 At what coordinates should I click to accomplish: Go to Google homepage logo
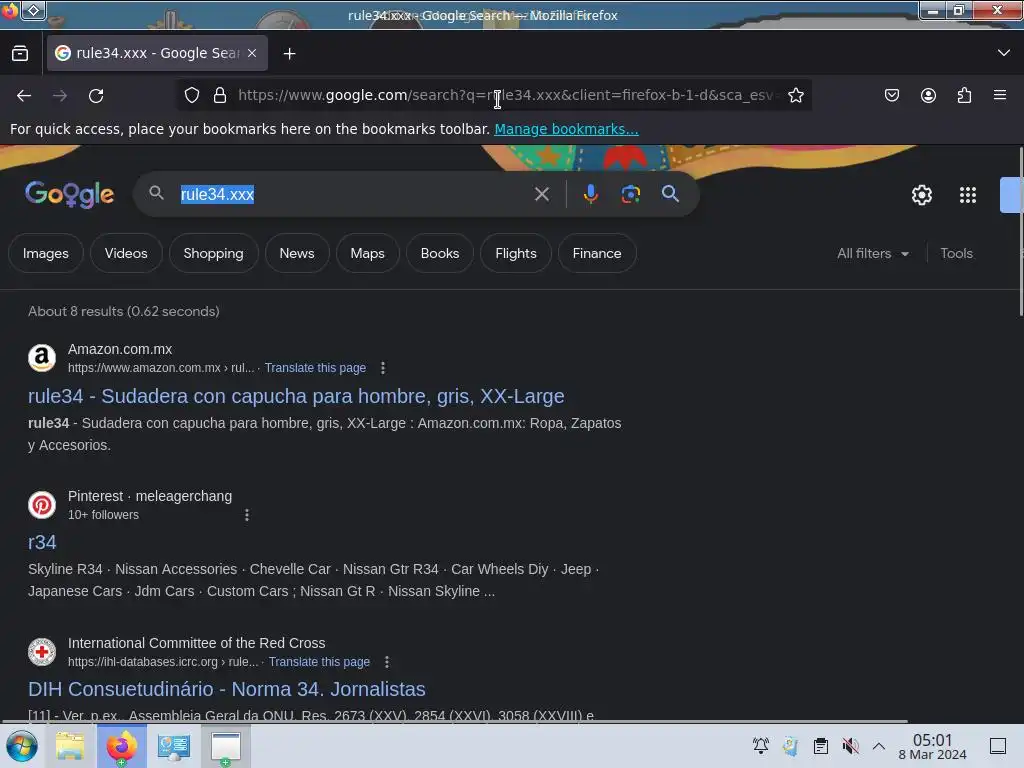(69, 195)
